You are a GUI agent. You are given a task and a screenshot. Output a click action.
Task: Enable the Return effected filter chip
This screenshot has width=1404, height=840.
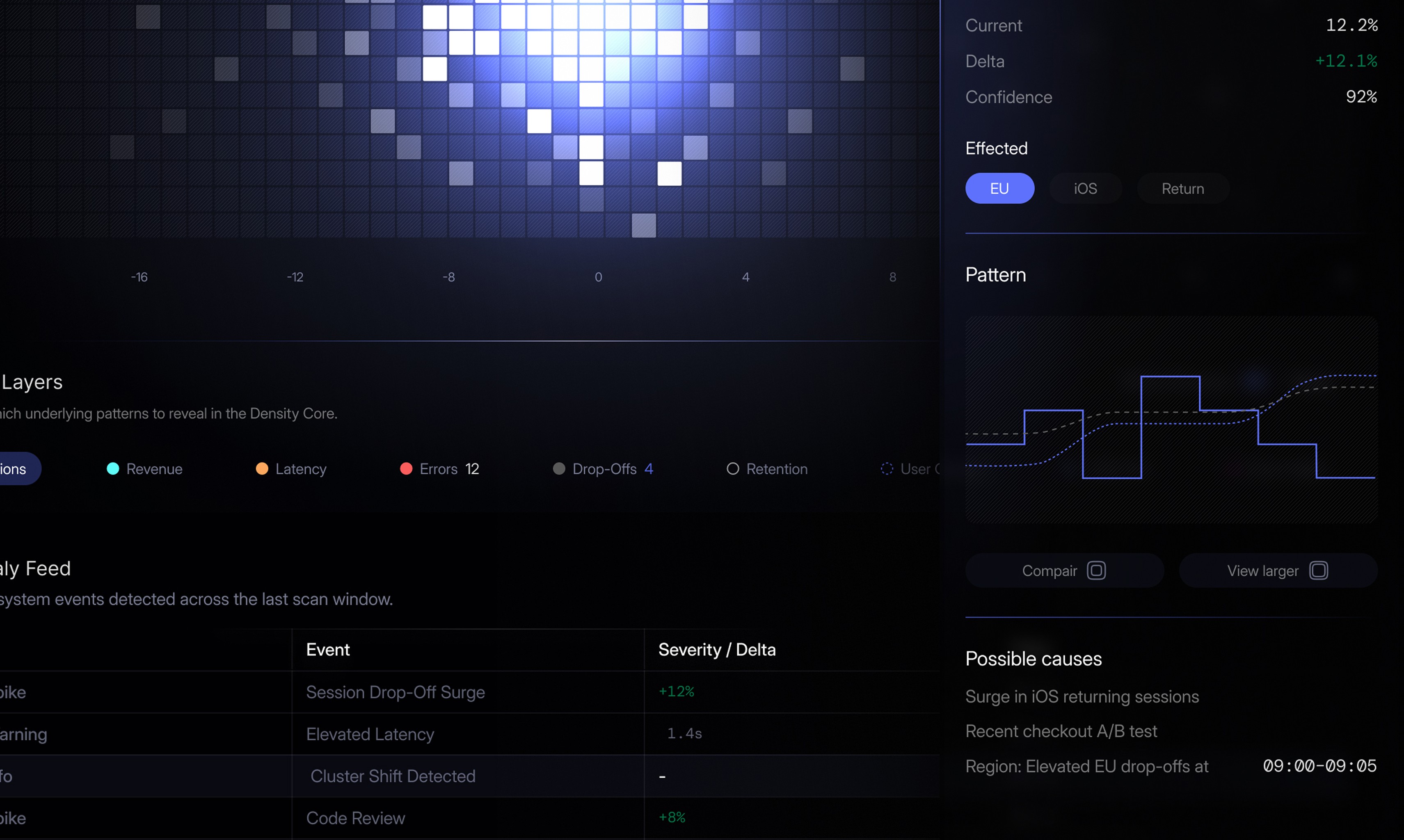click(1182, 188)
